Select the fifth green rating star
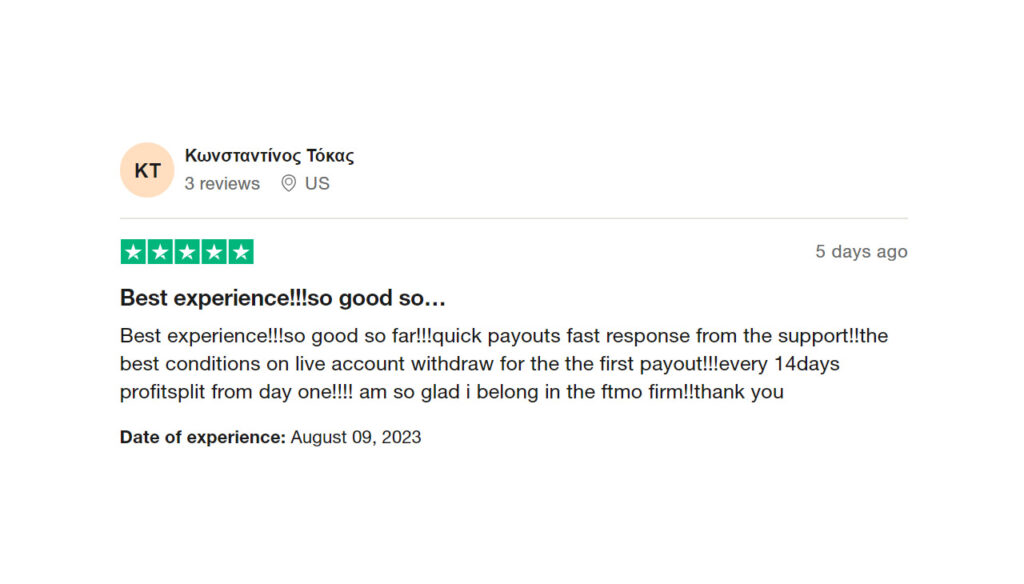1024x584 pixels. pos(241,252)
